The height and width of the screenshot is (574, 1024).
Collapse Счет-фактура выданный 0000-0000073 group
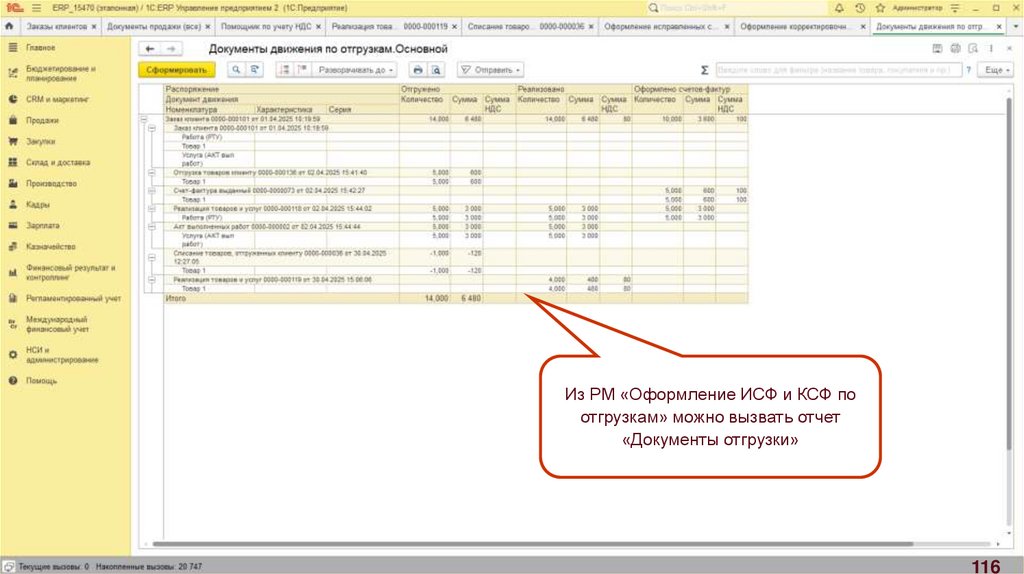pyautogui.click(x=152, y=191)
